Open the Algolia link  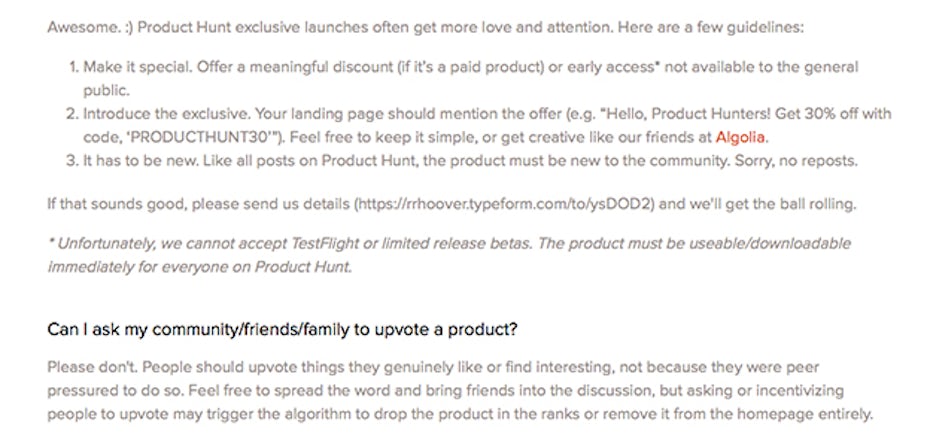[741, 138]
